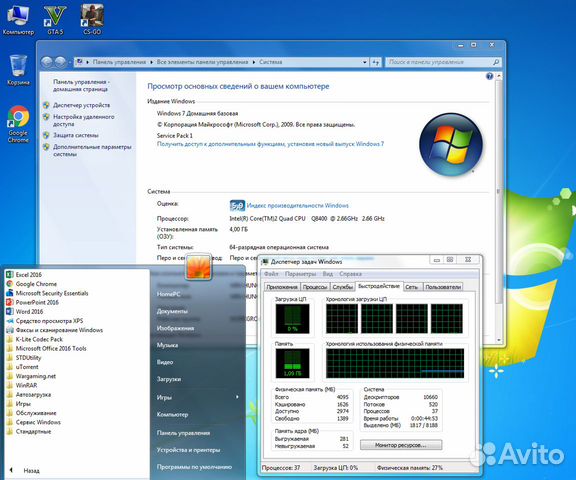Switch to the Пользователи tab

pyautogui.click(x=443, y=287)
